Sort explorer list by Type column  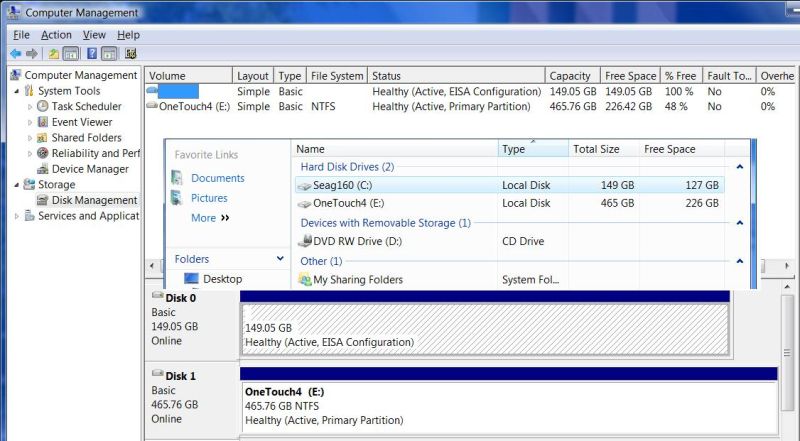tap(533, 149)
